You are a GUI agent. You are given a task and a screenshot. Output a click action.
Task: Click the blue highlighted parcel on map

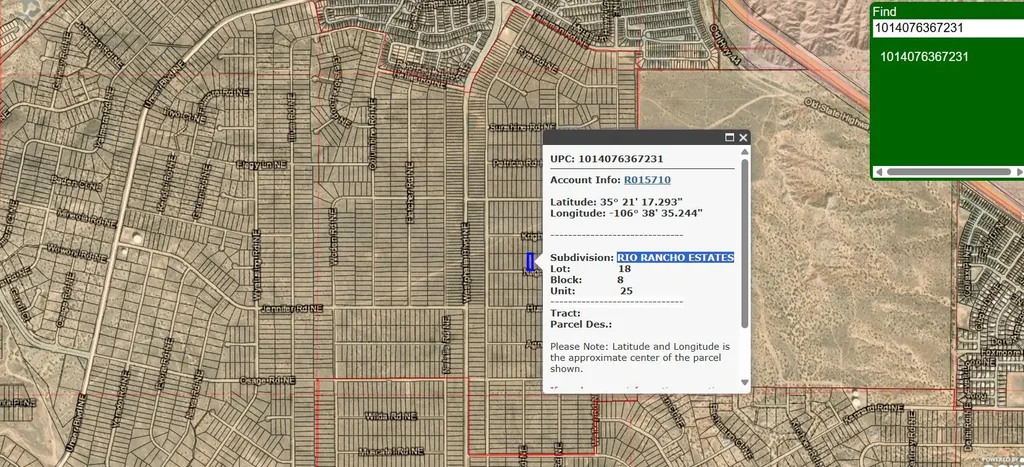pos(530,262)
